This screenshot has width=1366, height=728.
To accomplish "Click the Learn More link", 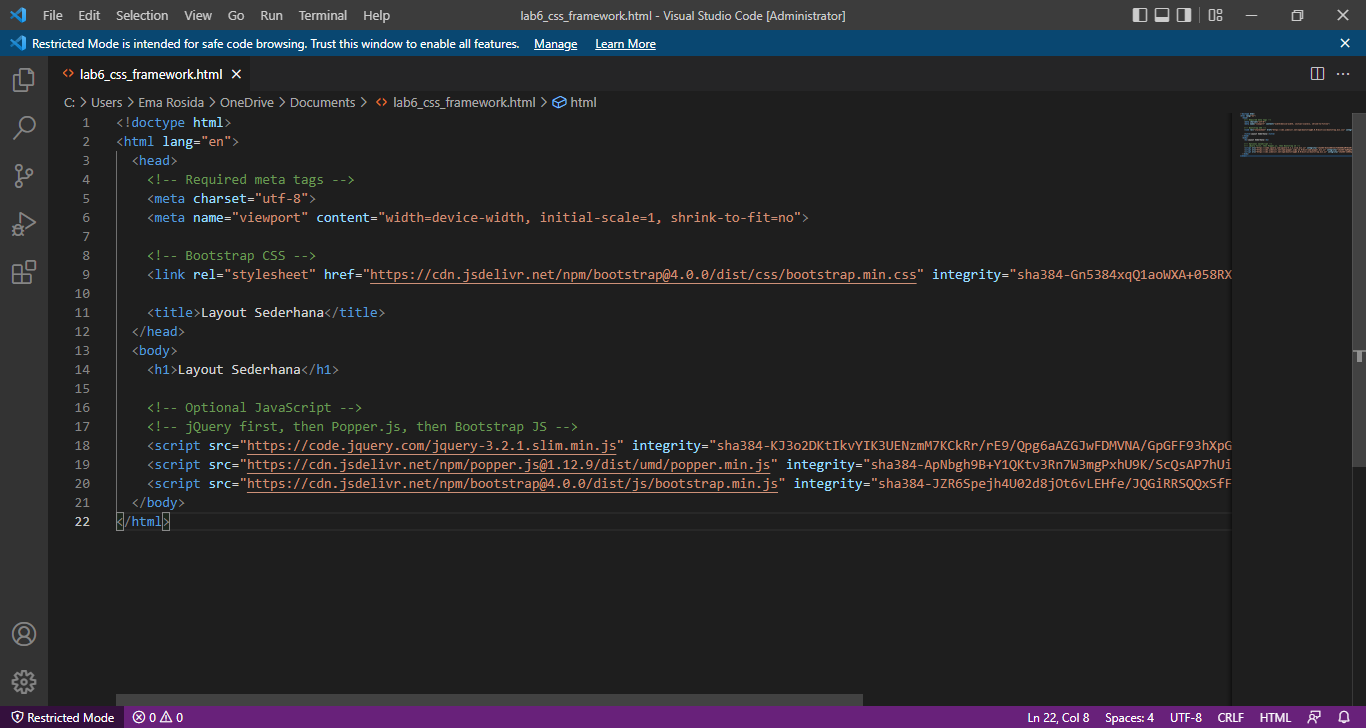I will pyautogui.click(x=625, y=44).
